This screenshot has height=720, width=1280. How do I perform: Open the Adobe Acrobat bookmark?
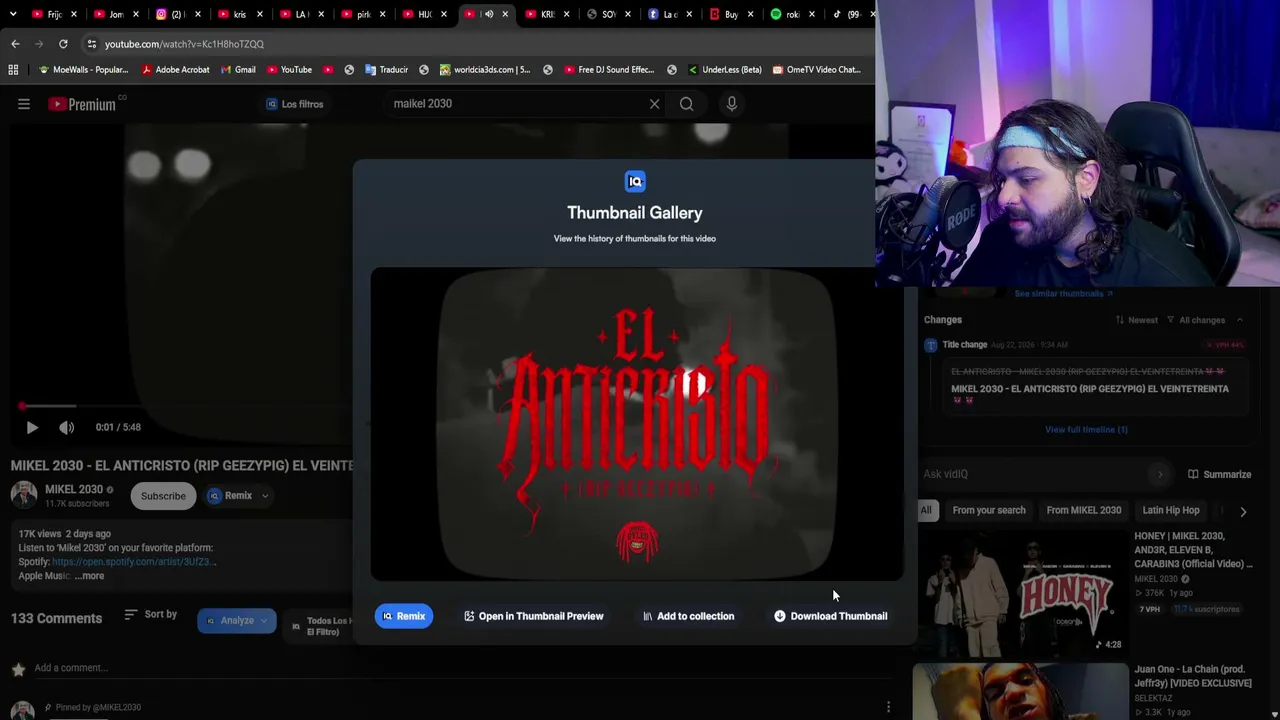175,70
